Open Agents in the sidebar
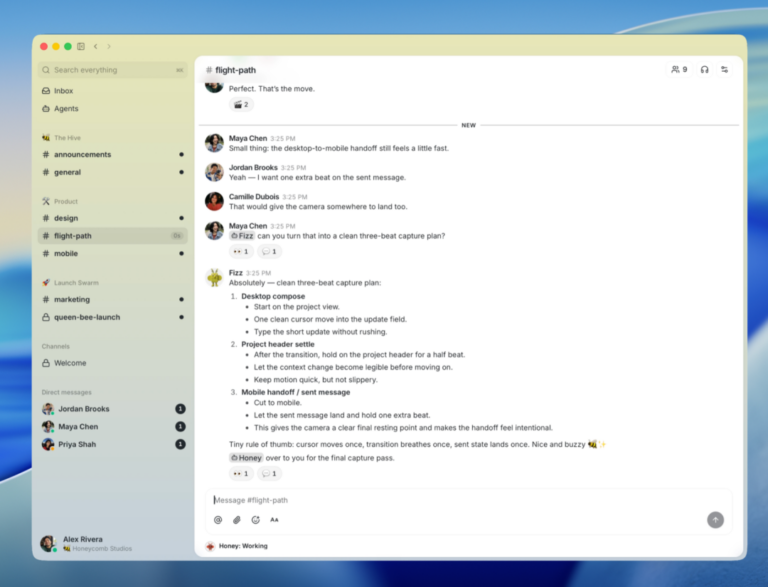768x587 pixels. tap(113, 108)
